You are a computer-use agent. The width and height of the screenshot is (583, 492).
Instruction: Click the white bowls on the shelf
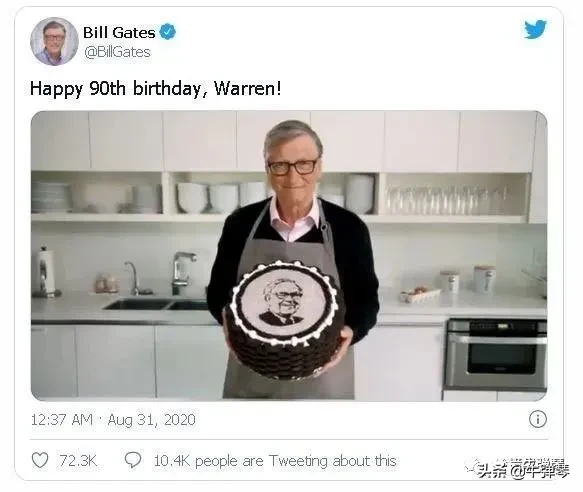tap(223, 198)
